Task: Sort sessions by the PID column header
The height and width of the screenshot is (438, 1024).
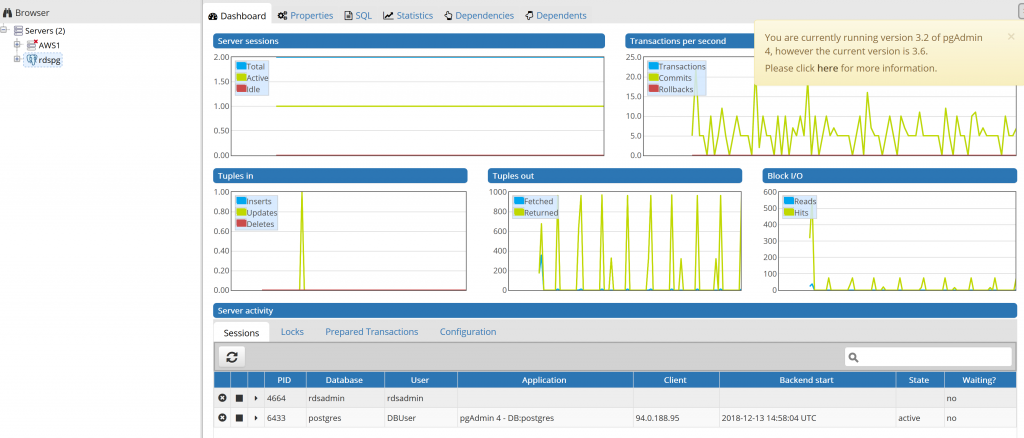Action: click(285, 380)
